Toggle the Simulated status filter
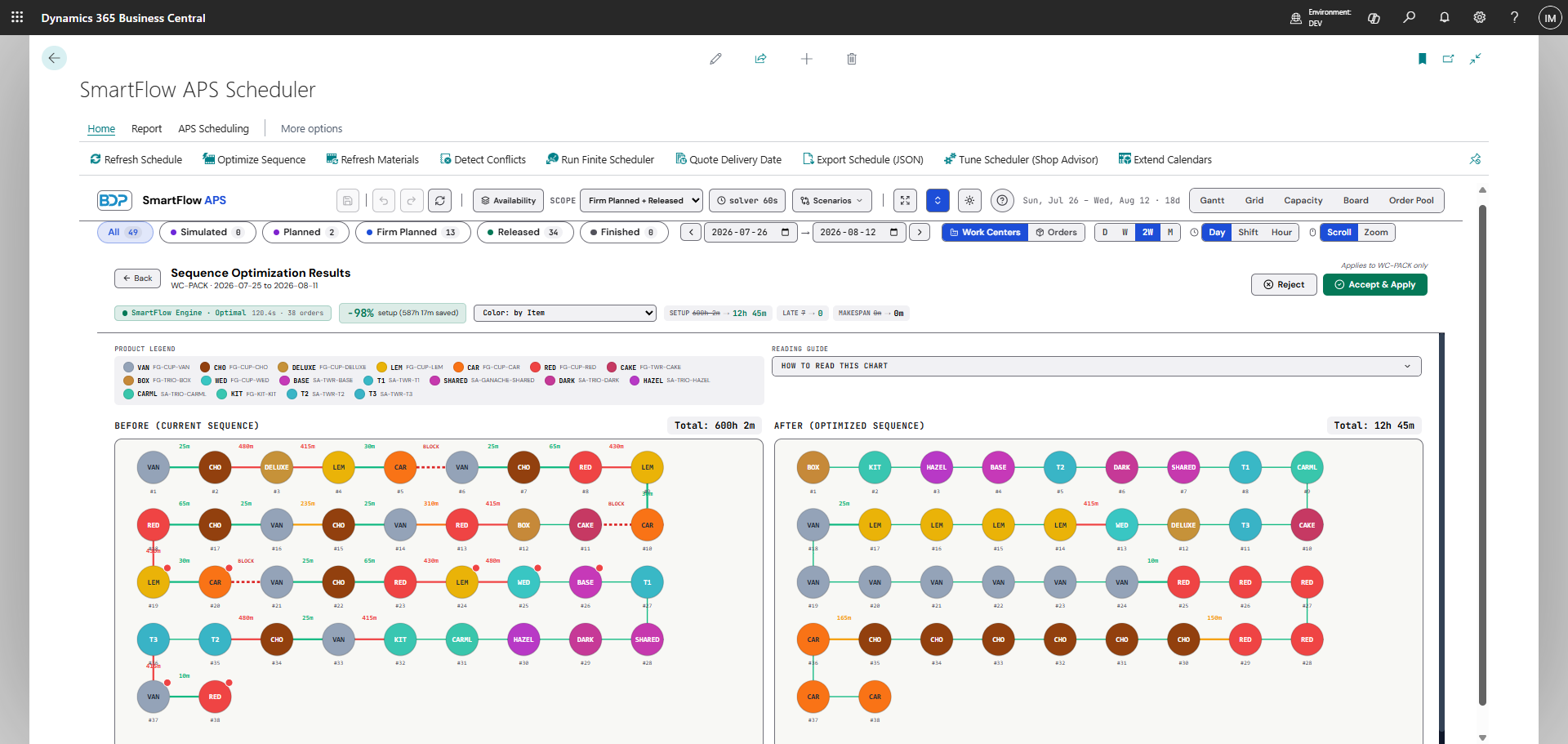Screen dimensions: 1568x744 coord(207,232)
